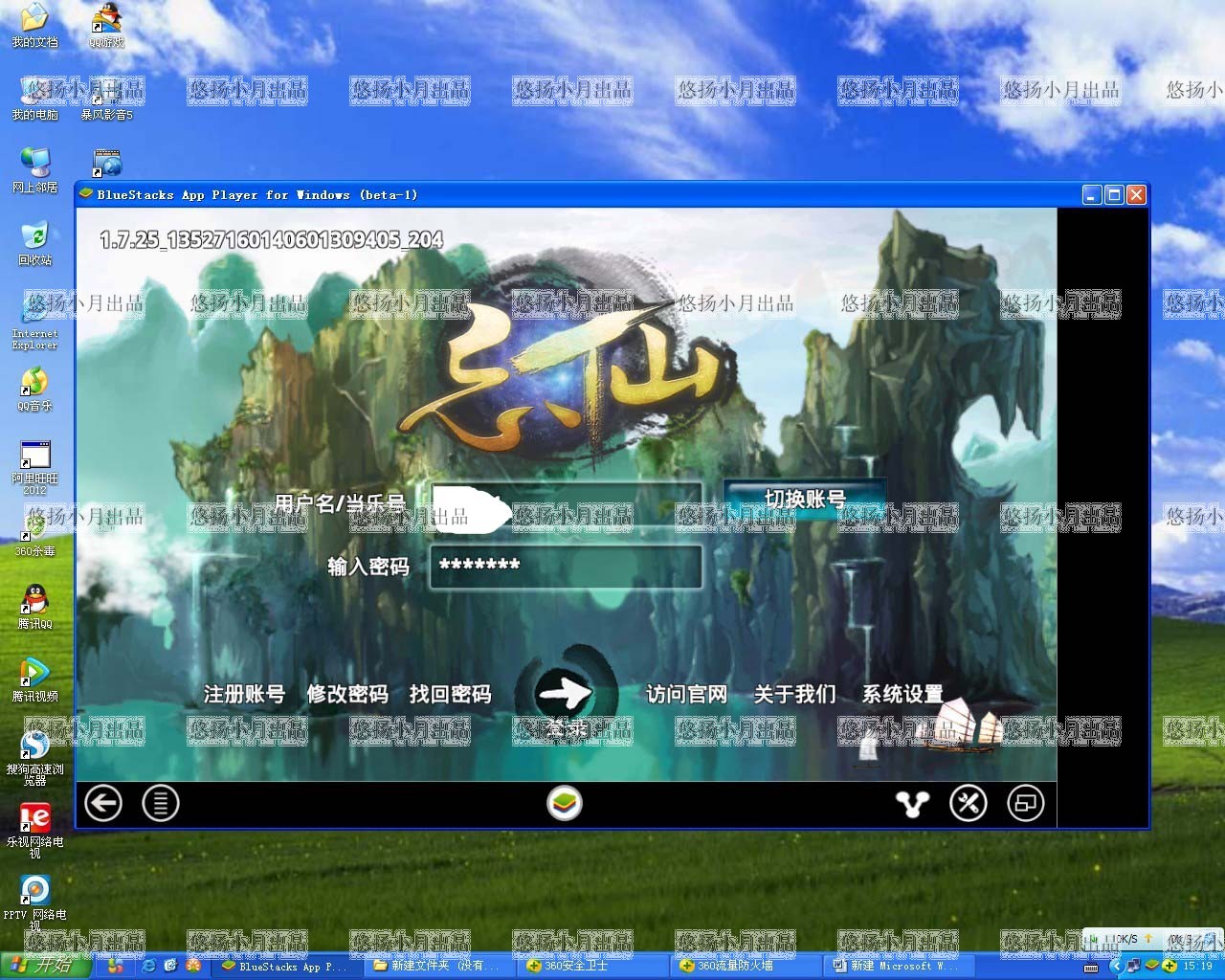Screen dimensions: 1225x980
Task: Open the 开始 Start menu
Action: pos(45,966)
